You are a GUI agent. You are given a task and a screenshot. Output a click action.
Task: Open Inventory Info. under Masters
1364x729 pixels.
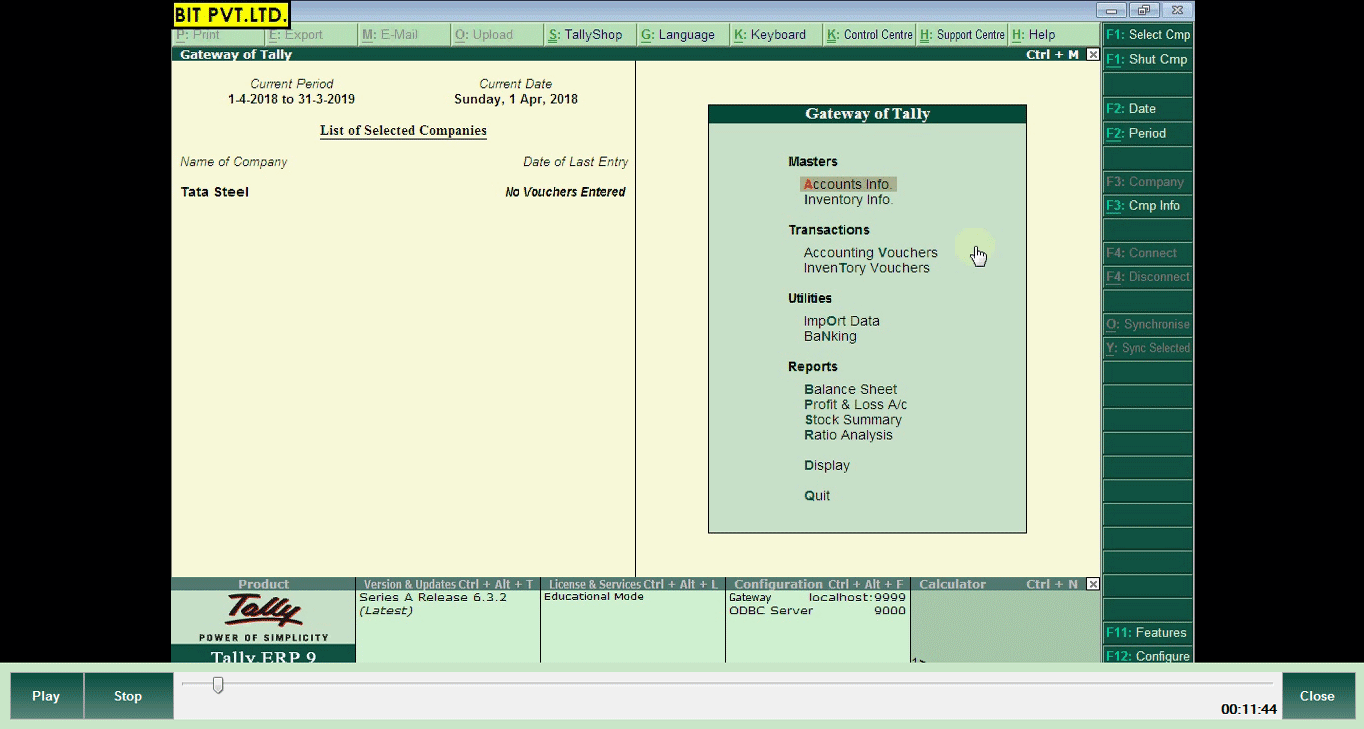pyautogui.click(x=848, y=200)
